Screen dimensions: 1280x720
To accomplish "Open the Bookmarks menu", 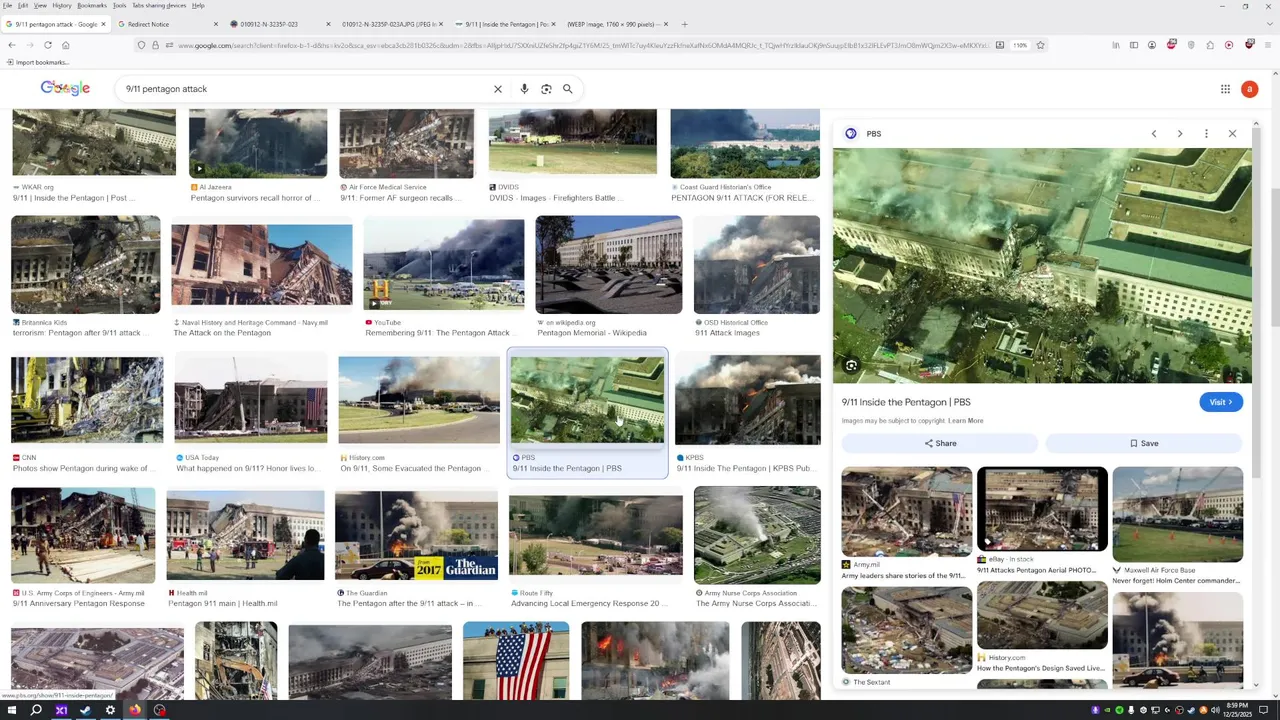I will (x=92, y=5).
